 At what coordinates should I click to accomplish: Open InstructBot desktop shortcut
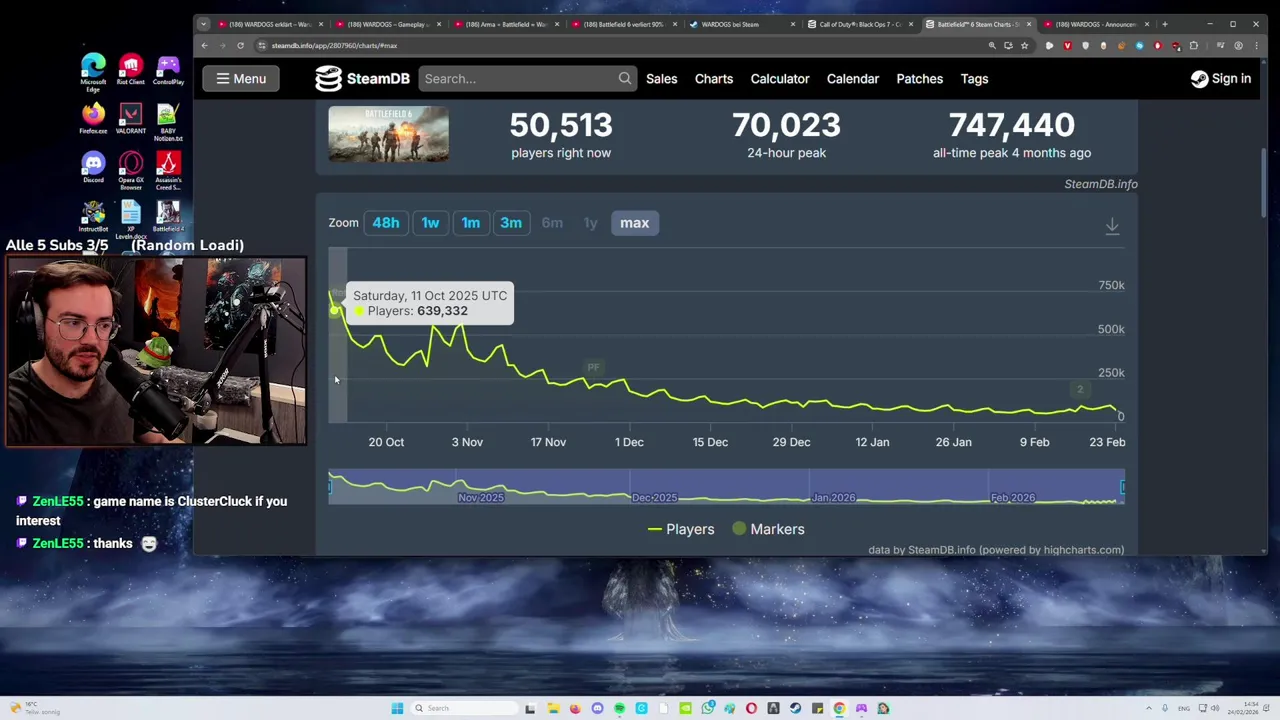93,216
